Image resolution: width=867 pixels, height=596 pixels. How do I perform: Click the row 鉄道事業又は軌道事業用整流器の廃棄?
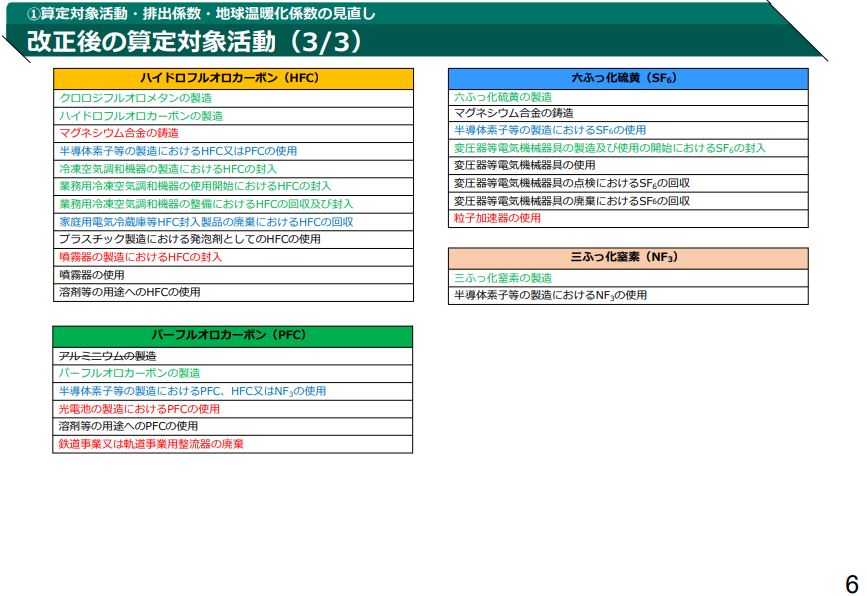point(233,445)
